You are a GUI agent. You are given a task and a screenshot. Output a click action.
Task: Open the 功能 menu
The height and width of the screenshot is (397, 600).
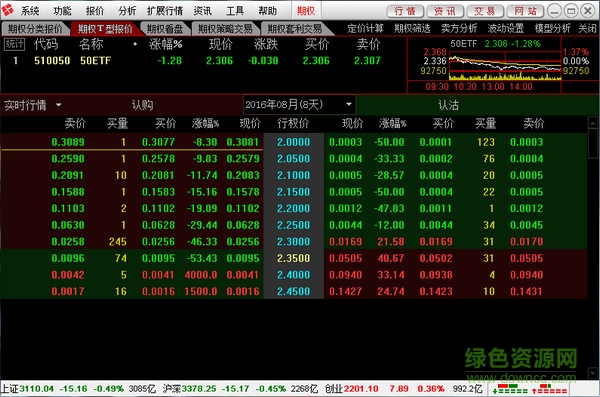[62, 11]
